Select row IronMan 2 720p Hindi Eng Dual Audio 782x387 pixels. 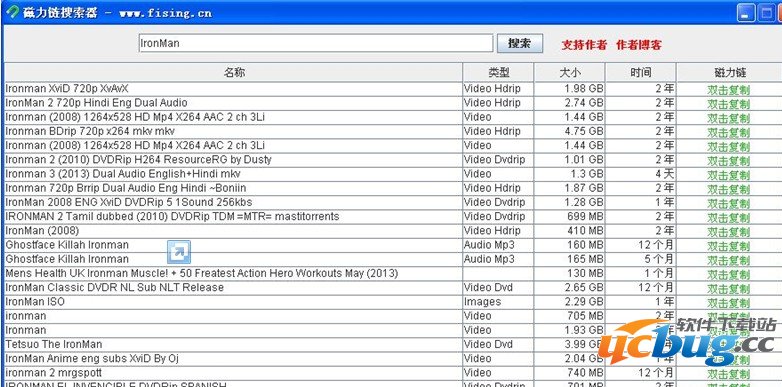(x=393, y=103)
